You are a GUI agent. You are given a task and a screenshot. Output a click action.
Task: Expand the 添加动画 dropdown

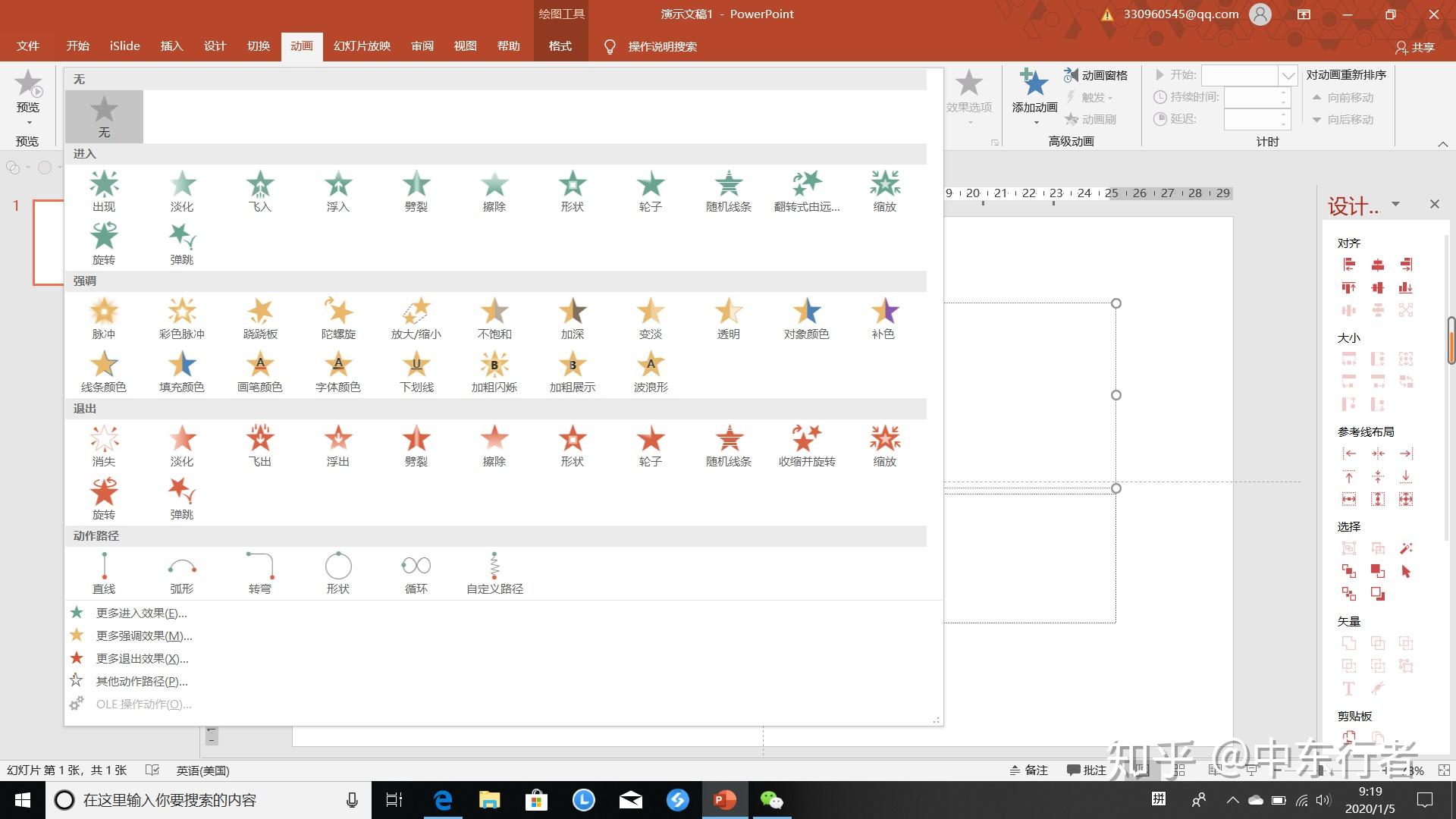1035,122
